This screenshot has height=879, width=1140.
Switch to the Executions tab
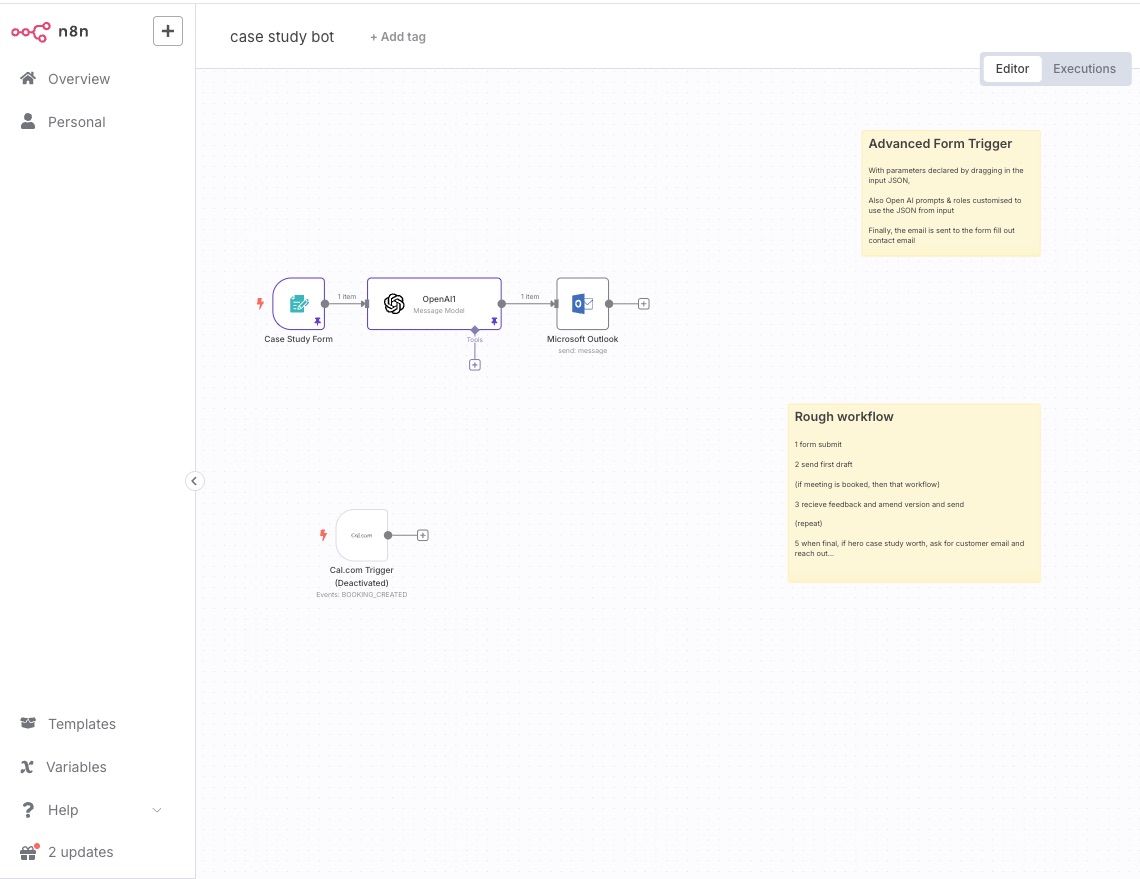(1084, 69)
